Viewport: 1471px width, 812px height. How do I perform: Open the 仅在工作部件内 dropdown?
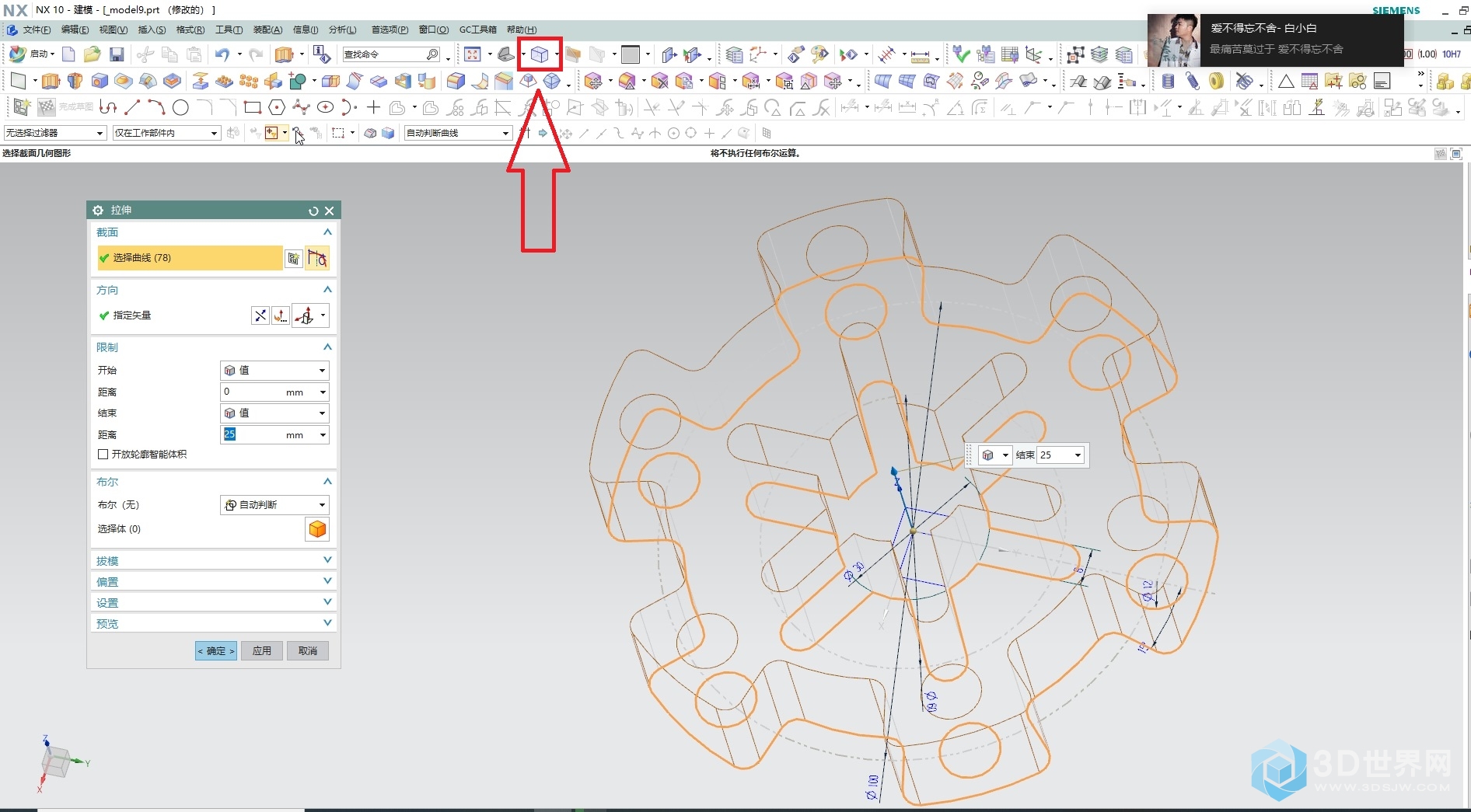coord(166,133)
